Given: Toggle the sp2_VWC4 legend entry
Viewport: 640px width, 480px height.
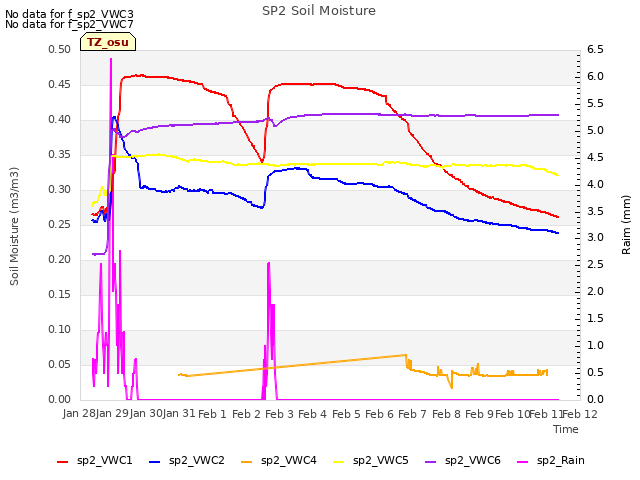Looking at the screenshot, I should click(279, 461).
